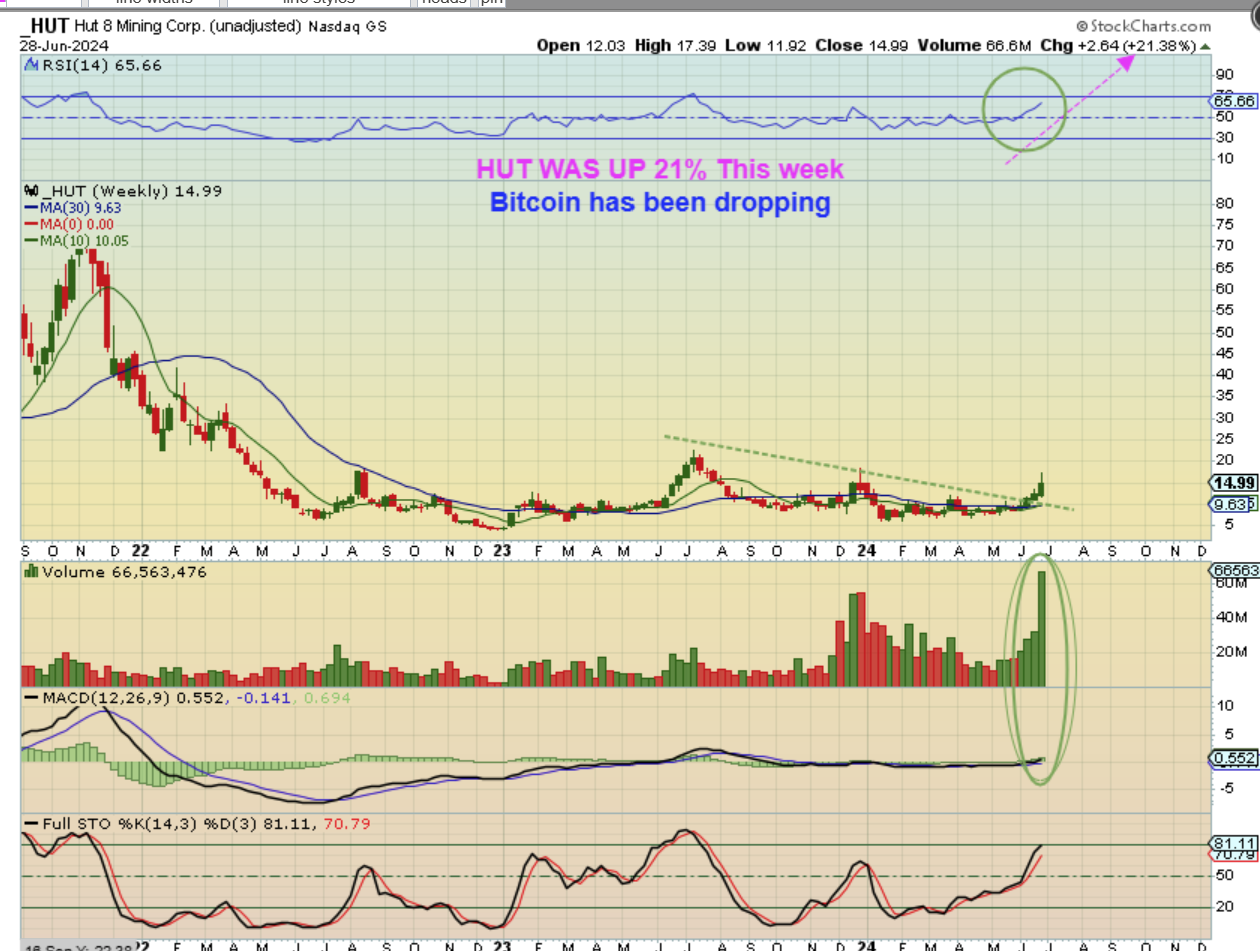Image resolution: width=1260 pixels, height=951 pixels.
Task: Click the latest tall green volume bar
Action: tap(1041, 628)
